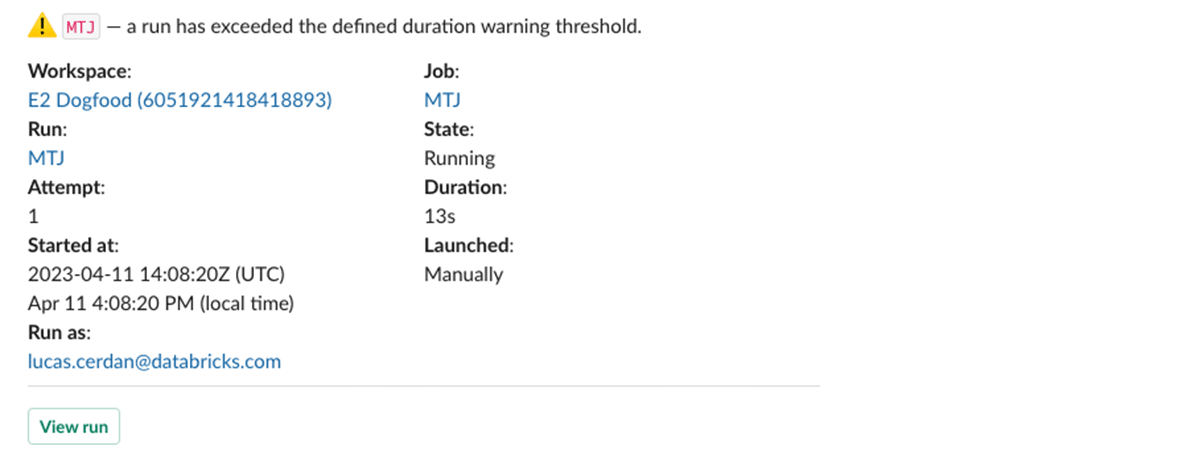Click the attempt number 1
Image resolution: width=1200 pixels, height=454 pixels.
(x=33, y=216)
